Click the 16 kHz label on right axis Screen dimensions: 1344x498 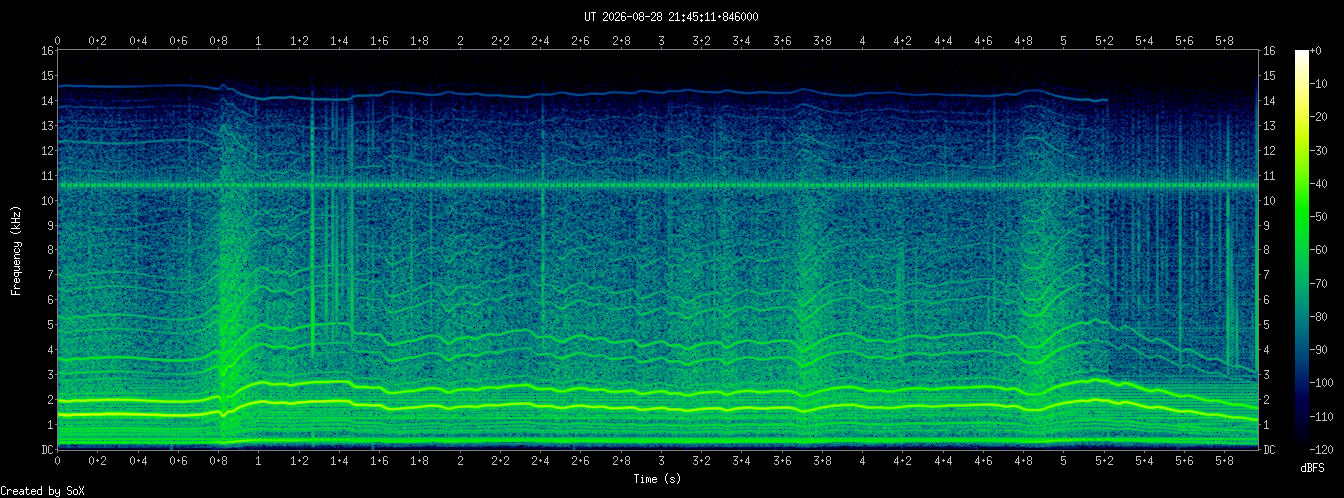click(x=1270, y=50)
